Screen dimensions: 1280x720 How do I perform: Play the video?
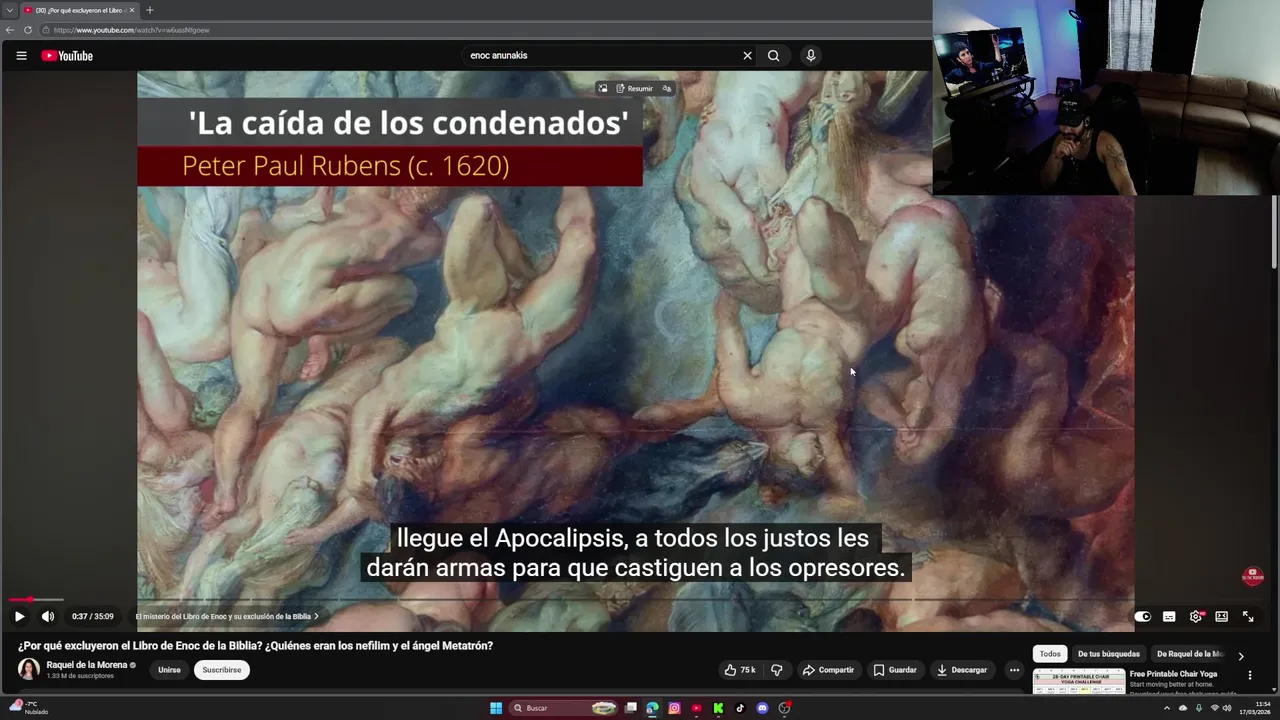(19, 617)
